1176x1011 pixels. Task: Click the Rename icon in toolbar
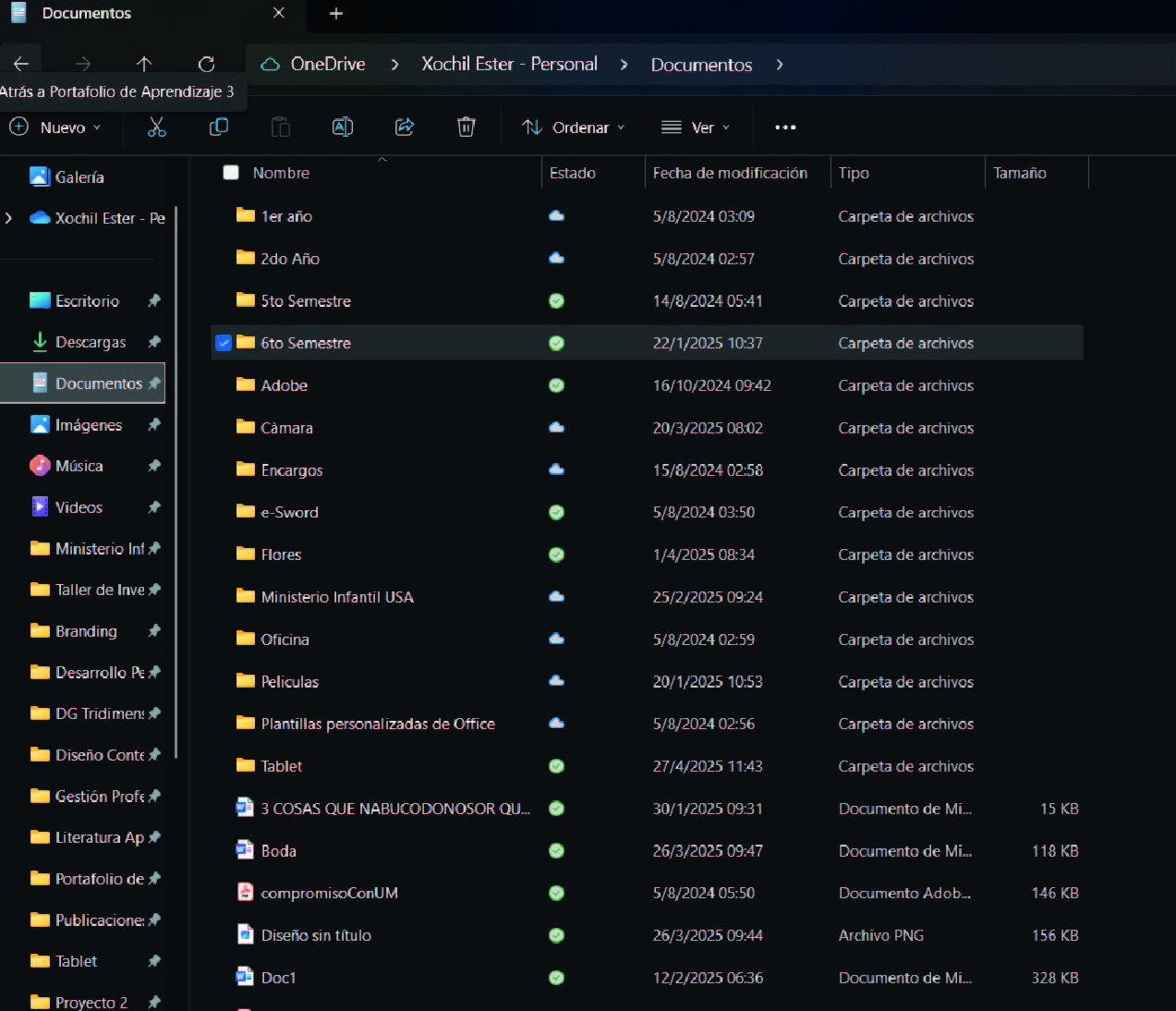click(343, 128)
